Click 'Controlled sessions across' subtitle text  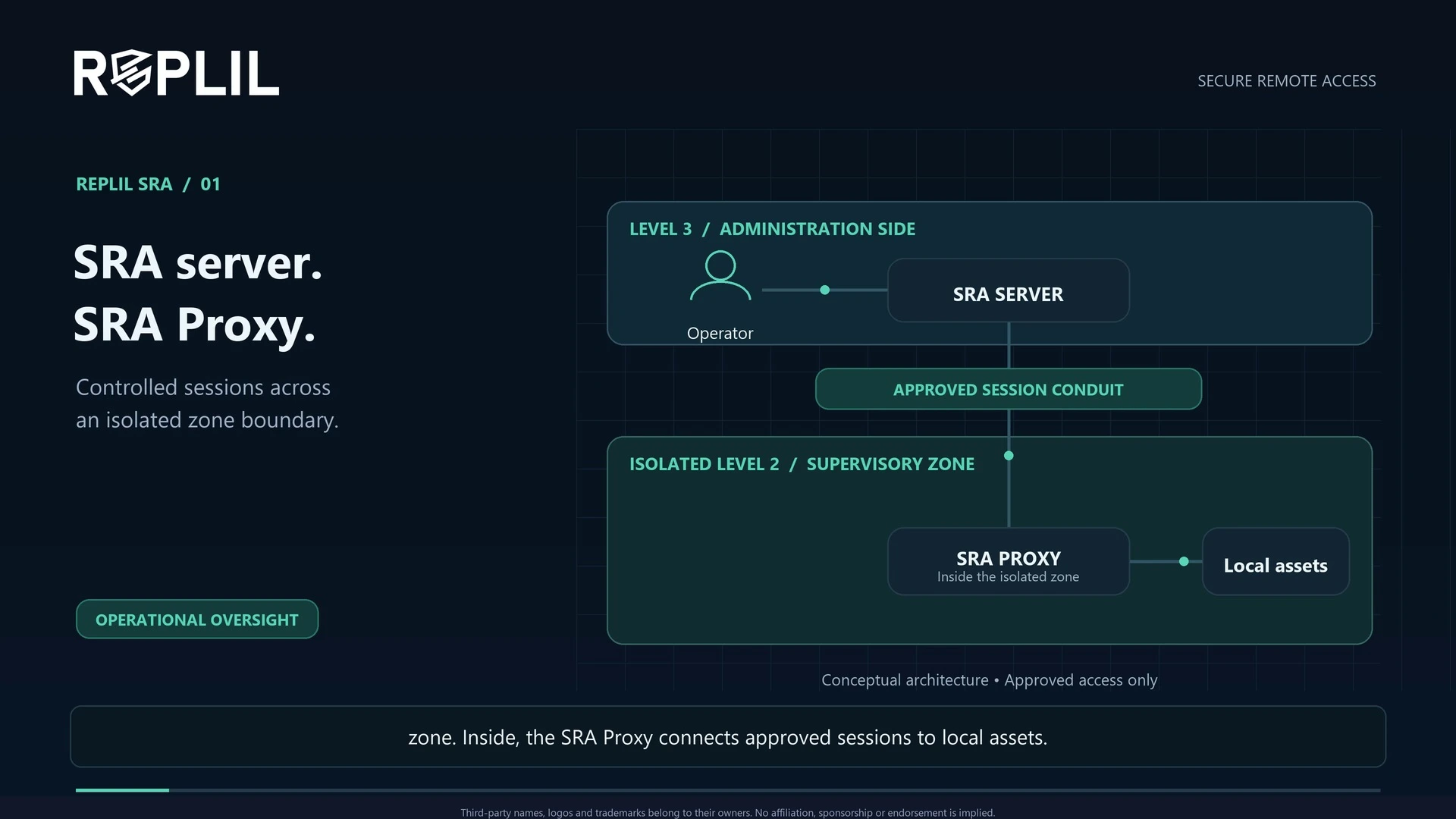tap(203, 388)
